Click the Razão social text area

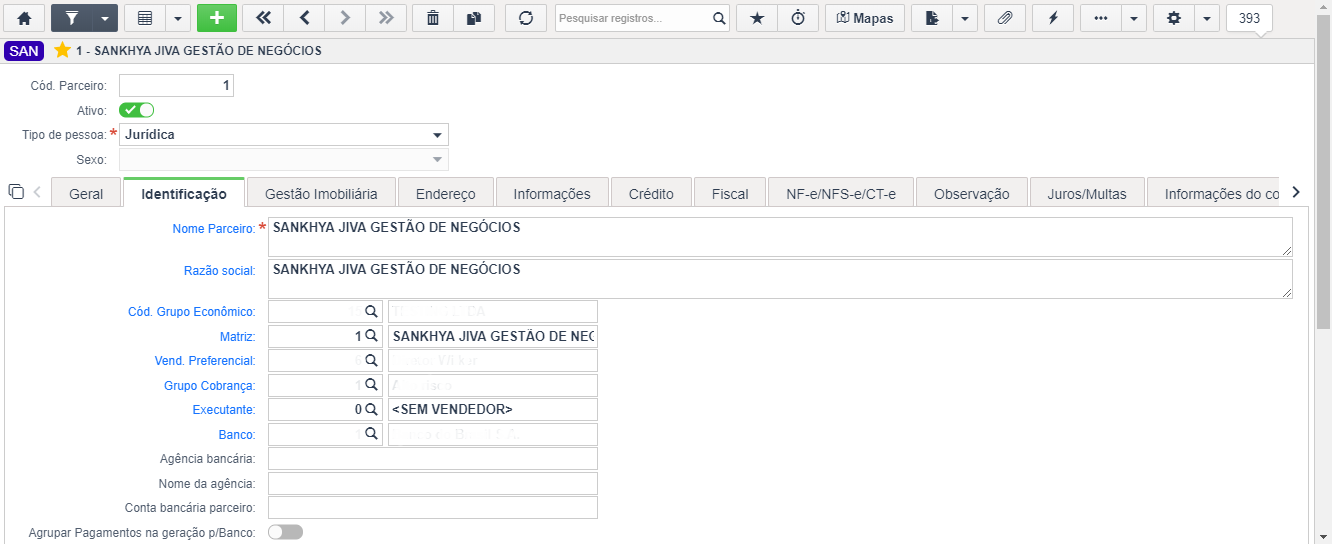(x=780, y=279)
